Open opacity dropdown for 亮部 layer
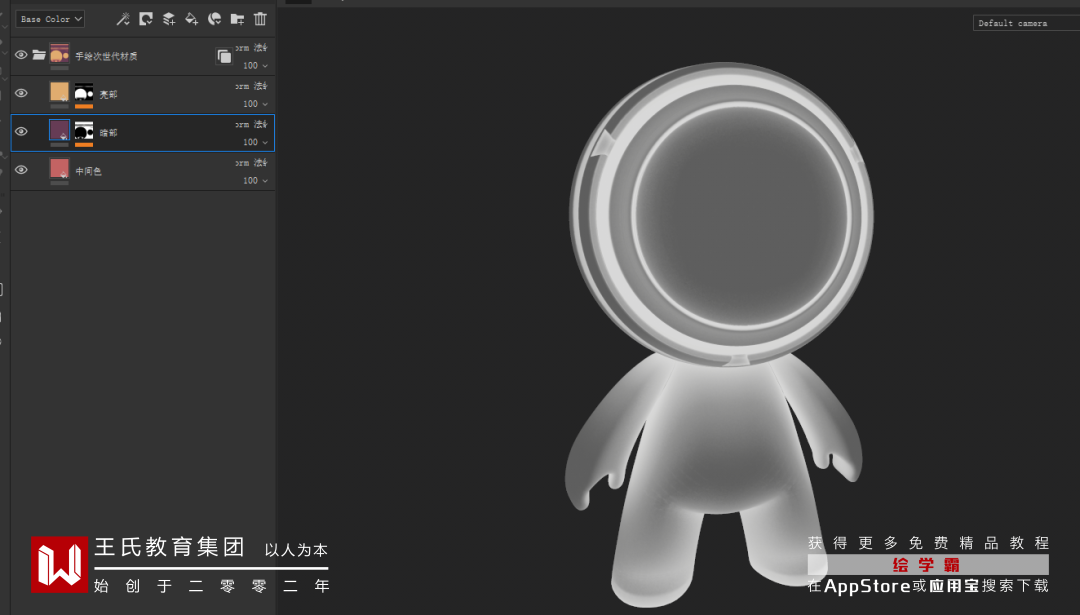The height and width of the screenshot is (615, 1080). 256,104
